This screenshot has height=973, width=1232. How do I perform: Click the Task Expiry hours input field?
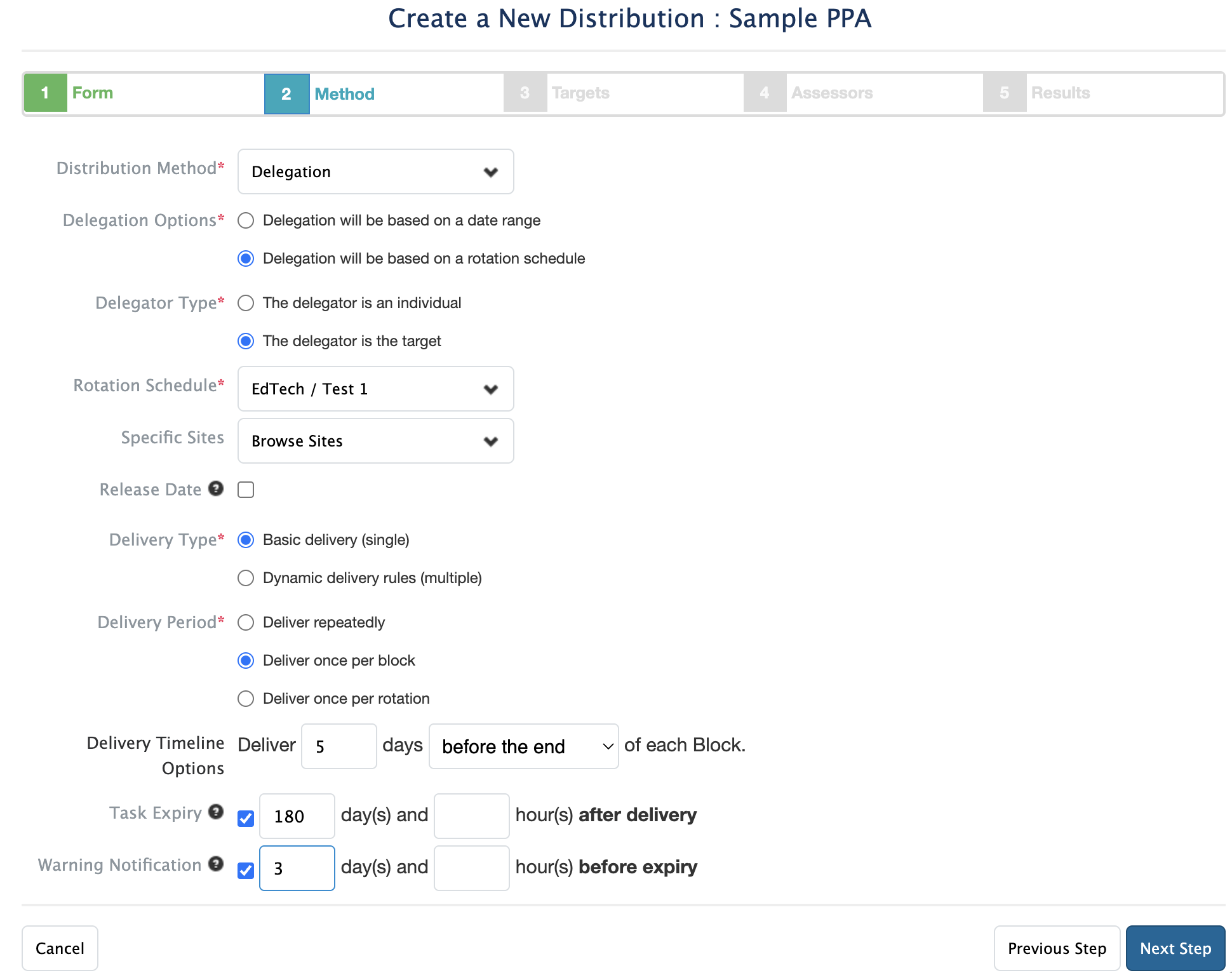pyautogui.click(x=471, y=815)
